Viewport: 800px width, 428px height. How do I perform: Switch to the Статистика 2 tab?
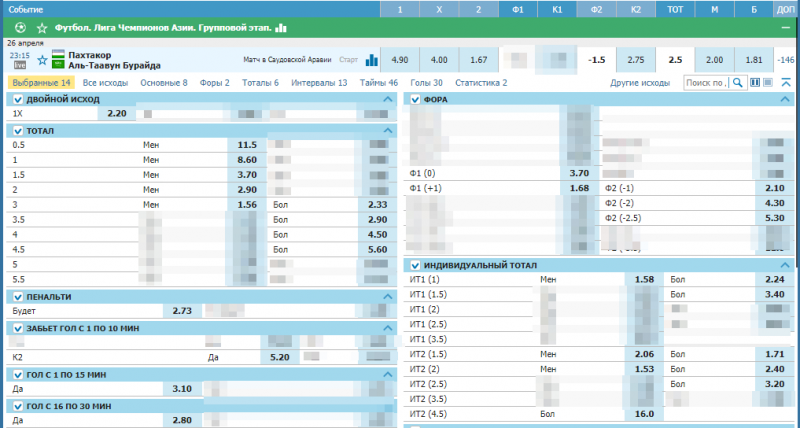(x=480, y=83)
